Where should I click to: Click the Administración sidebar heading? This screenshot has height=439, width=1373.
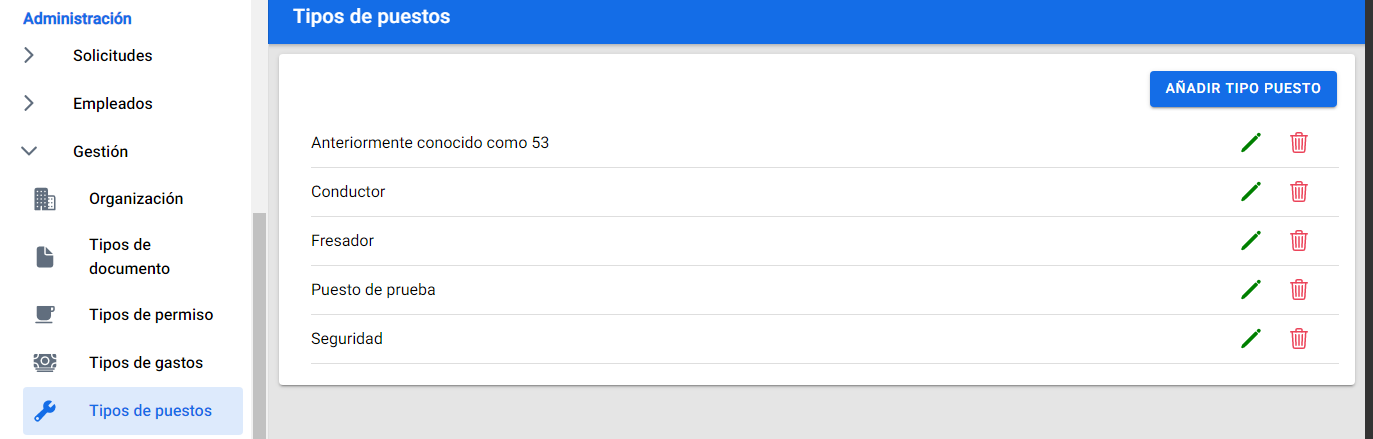(77, 18)
